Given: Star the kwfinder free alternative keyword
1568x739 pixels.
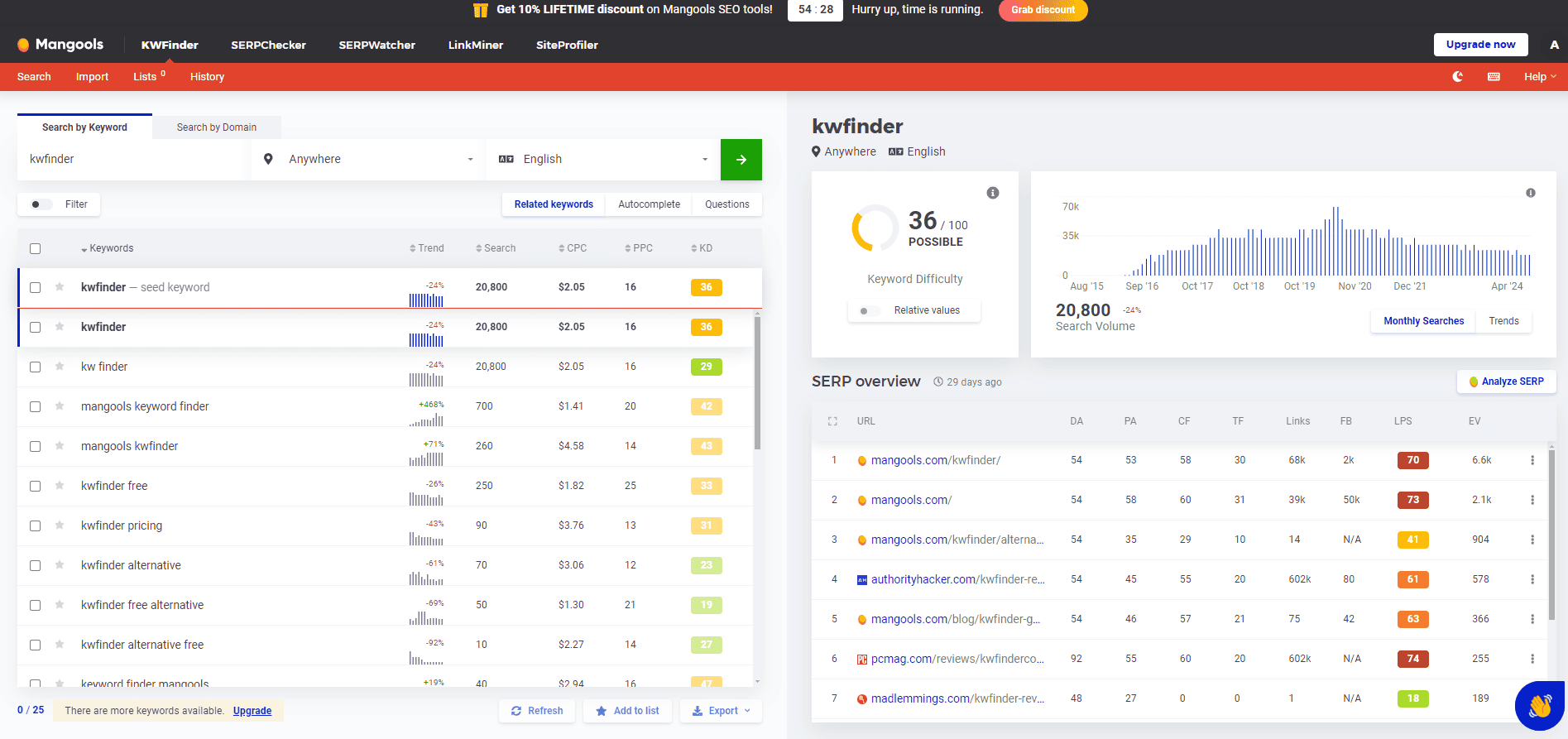Looking at the screenshot, I should click(60, 605).
